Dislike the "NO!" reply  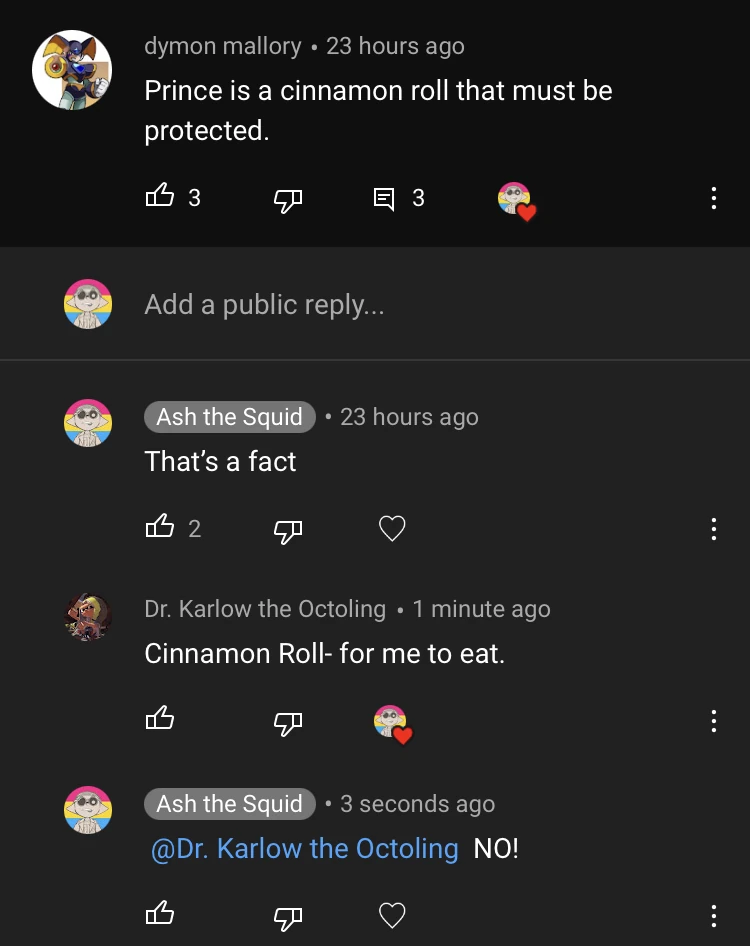click(288, 915)
